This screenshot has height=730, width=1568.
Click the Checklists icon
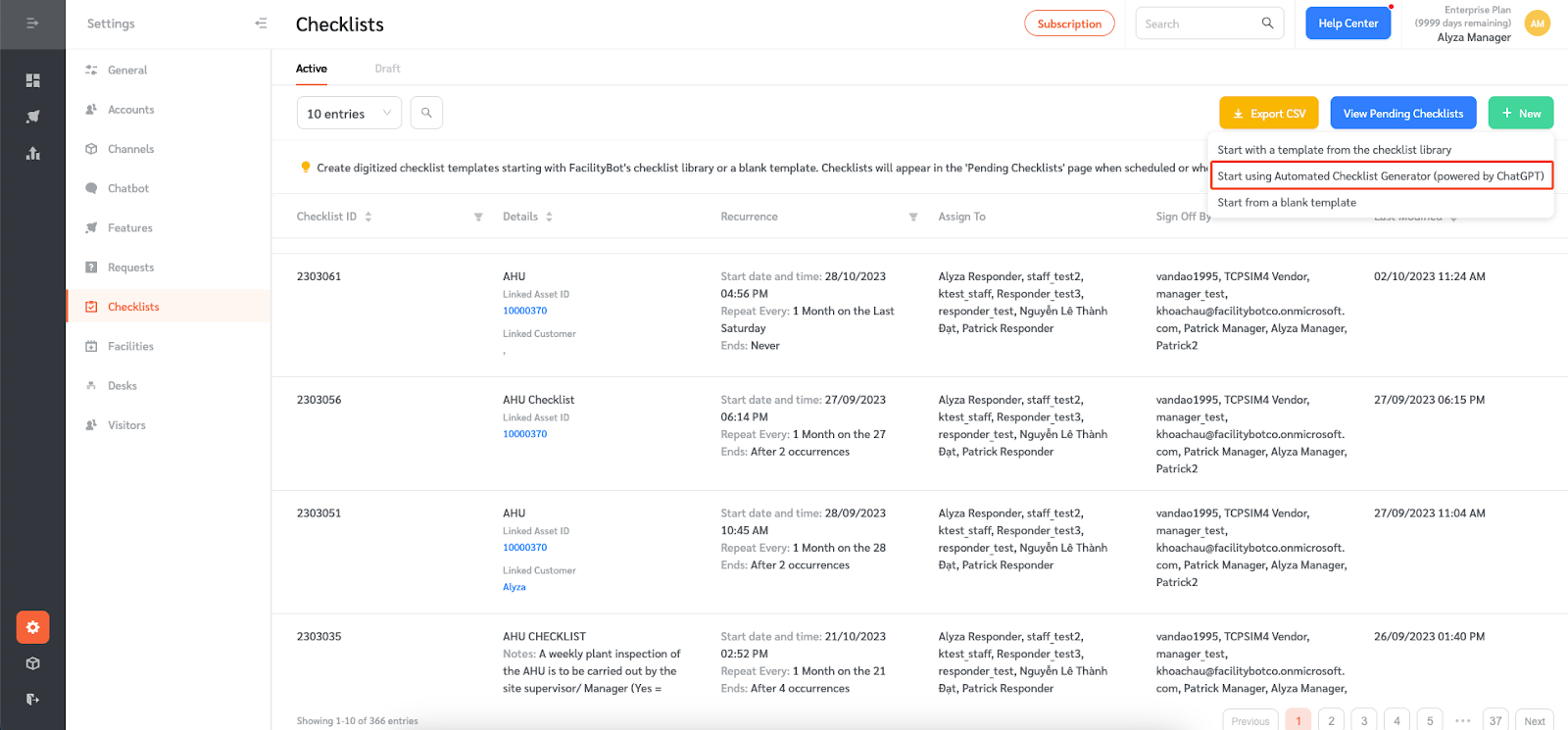tap(91, 307)
